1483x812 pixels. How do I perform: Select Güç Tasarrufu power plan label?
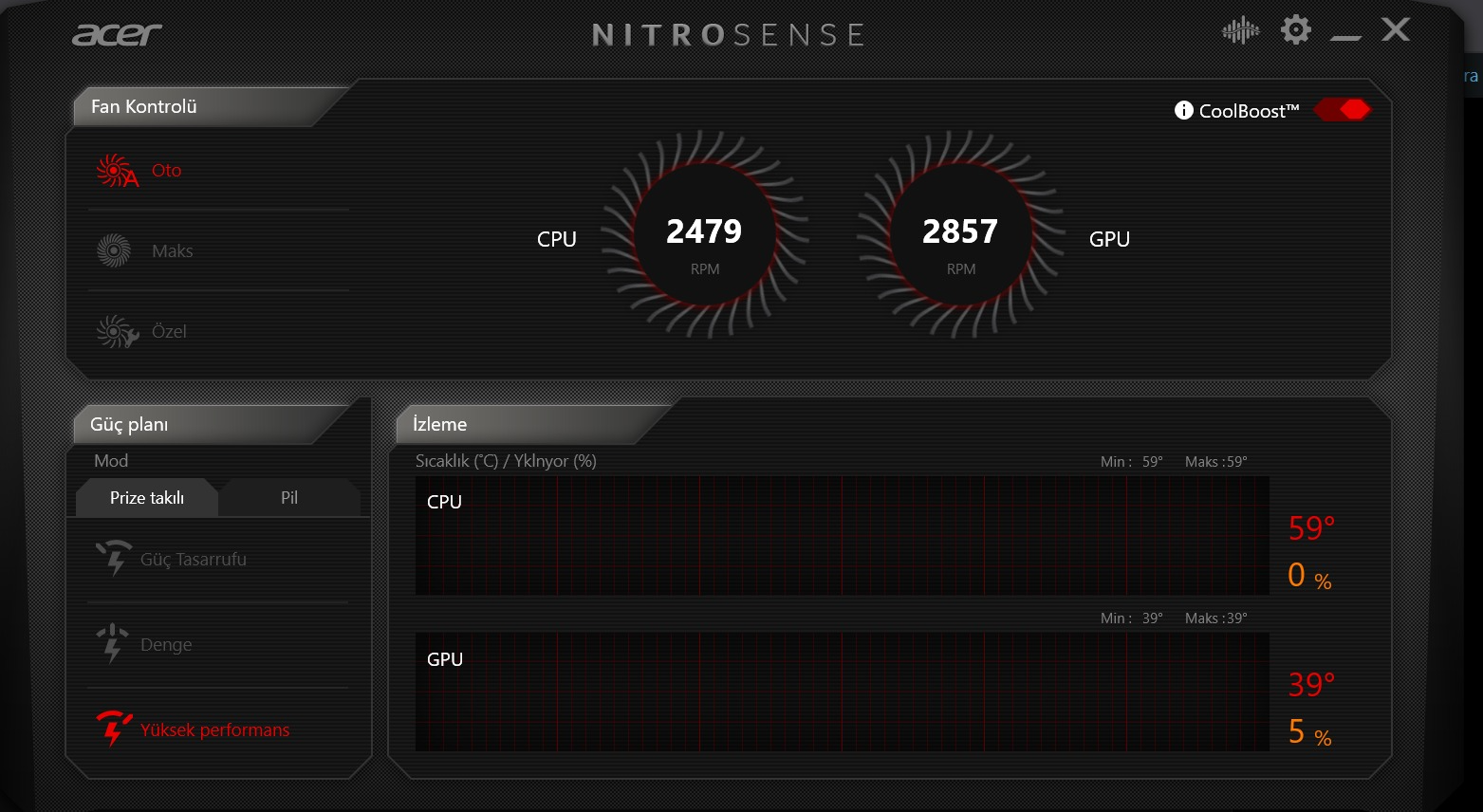click(x=194, y=560)
